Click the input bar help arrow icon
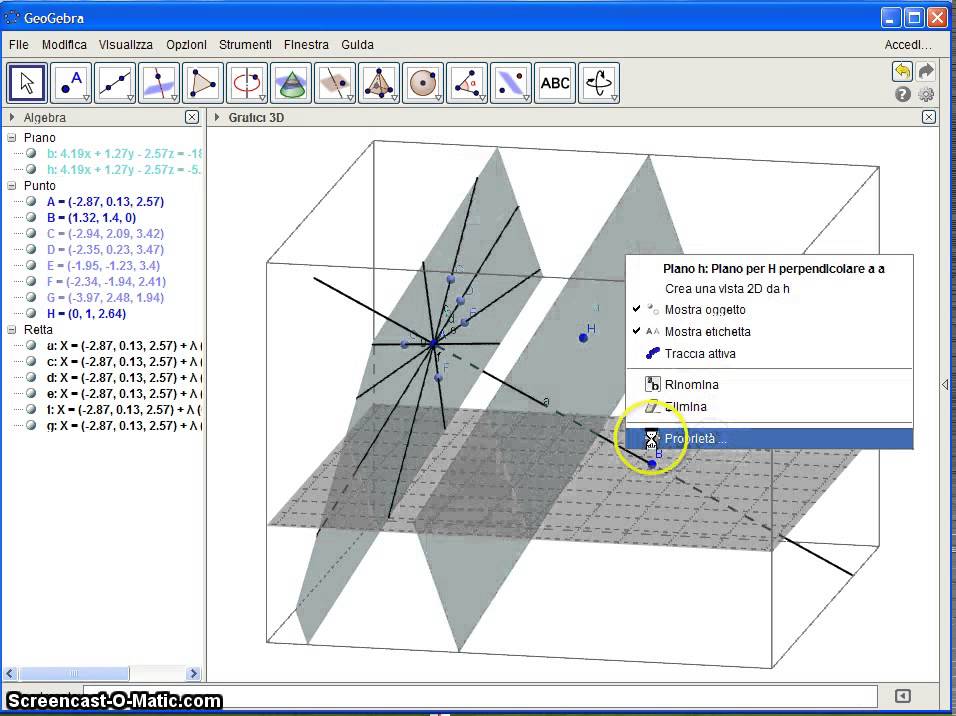Viewport: 956px width, 716px height. 903,696
